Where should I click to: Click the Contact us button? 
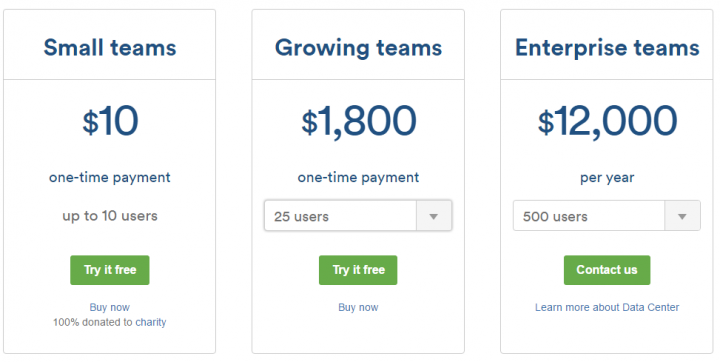607,270
